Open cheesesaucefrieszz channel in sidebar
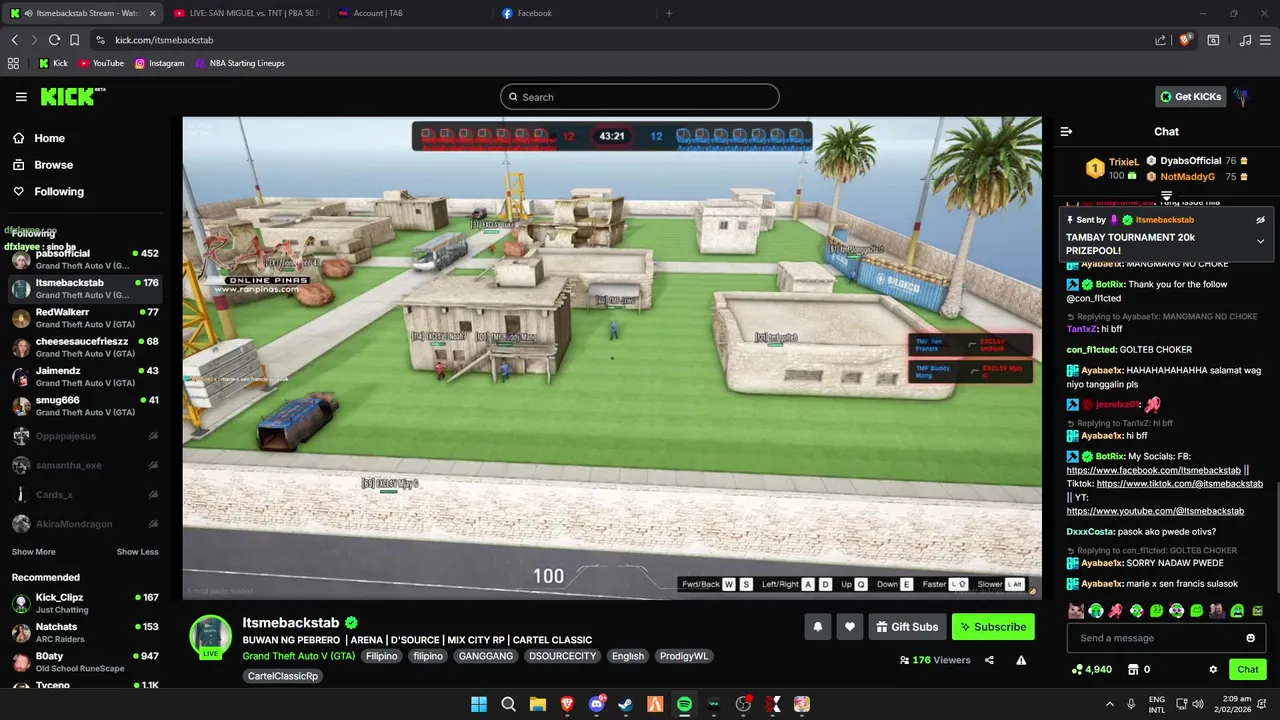1280x720 pixels. (85, 347)
